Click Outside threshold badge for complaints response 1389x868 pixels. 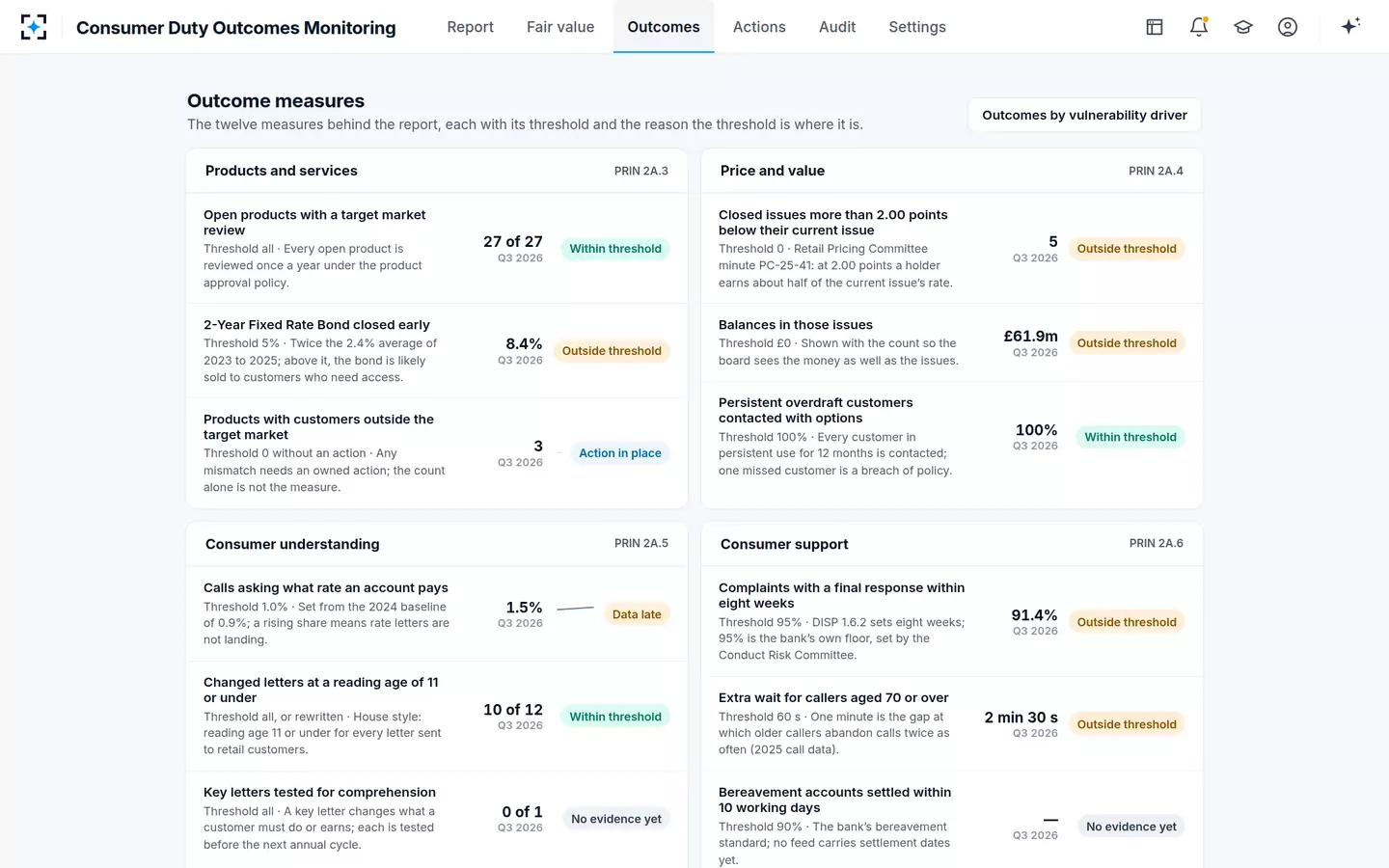[x=1127, y=622]
